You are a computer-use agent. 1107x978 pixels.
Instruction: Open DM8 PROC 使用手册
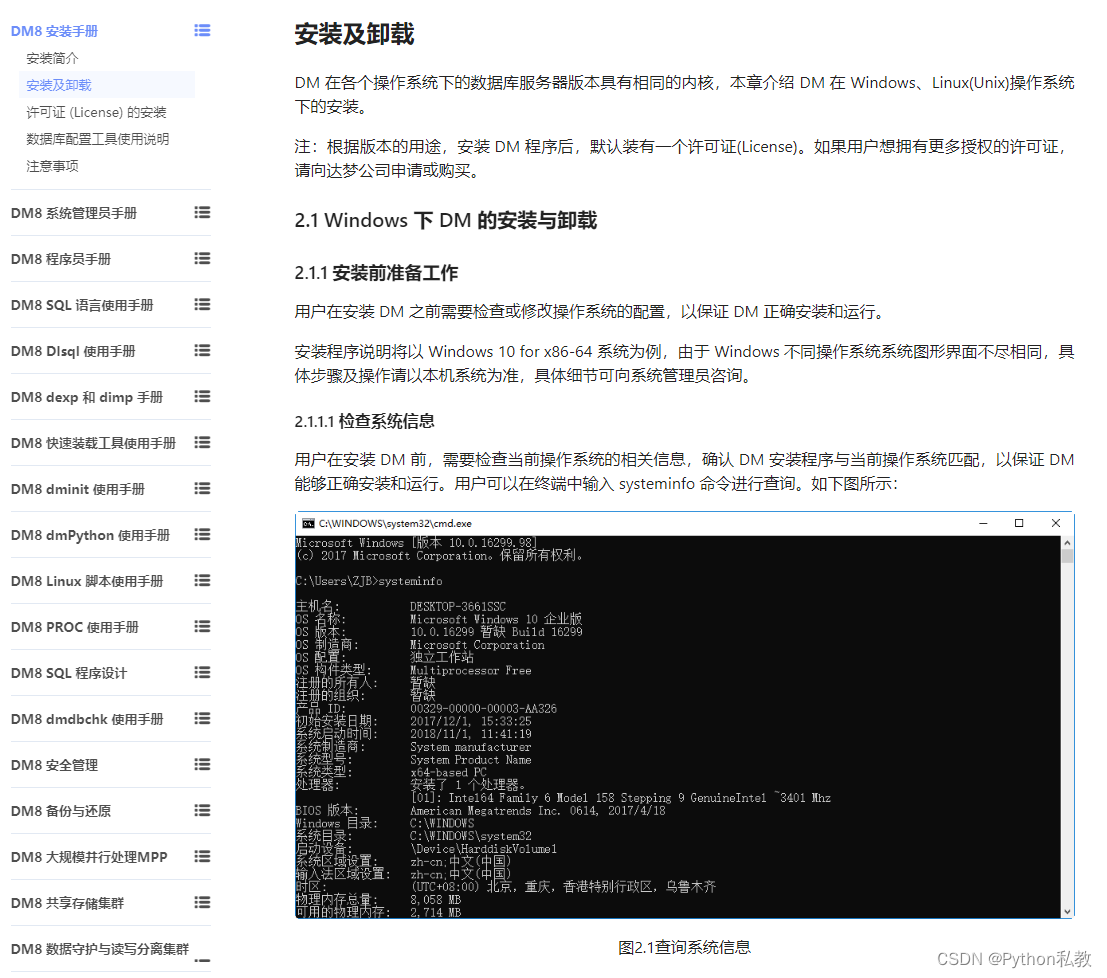point(75,627)
